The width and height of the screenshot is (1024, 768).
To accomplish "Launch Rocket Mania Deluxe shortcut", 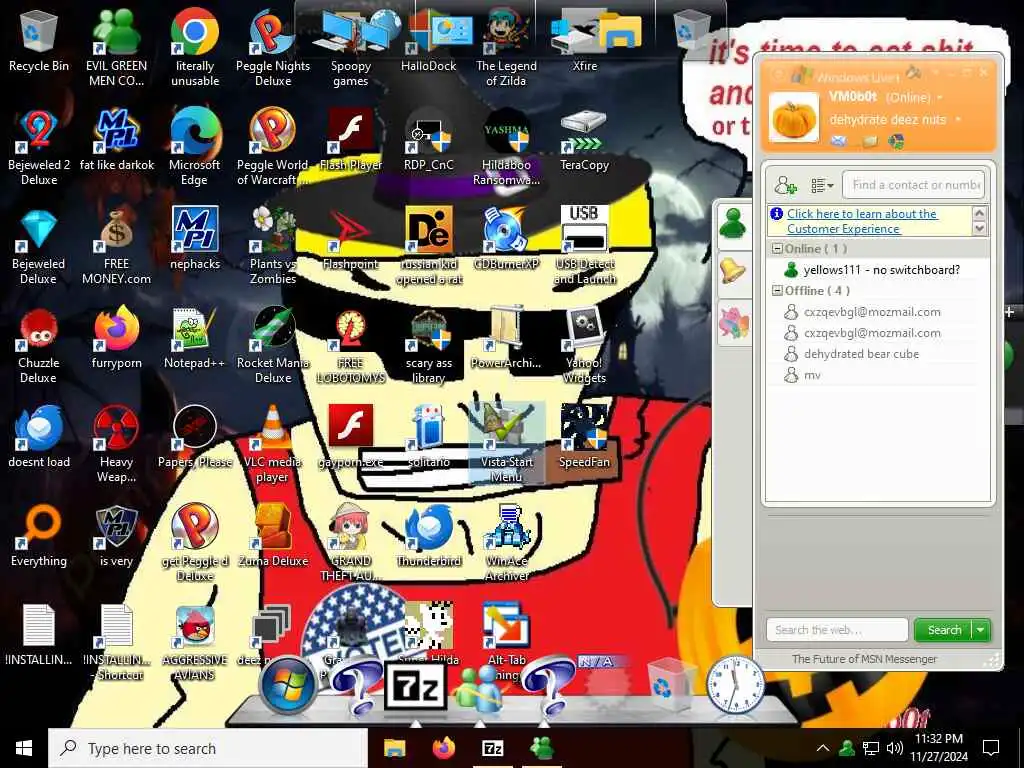I will [x=273, y=345].
